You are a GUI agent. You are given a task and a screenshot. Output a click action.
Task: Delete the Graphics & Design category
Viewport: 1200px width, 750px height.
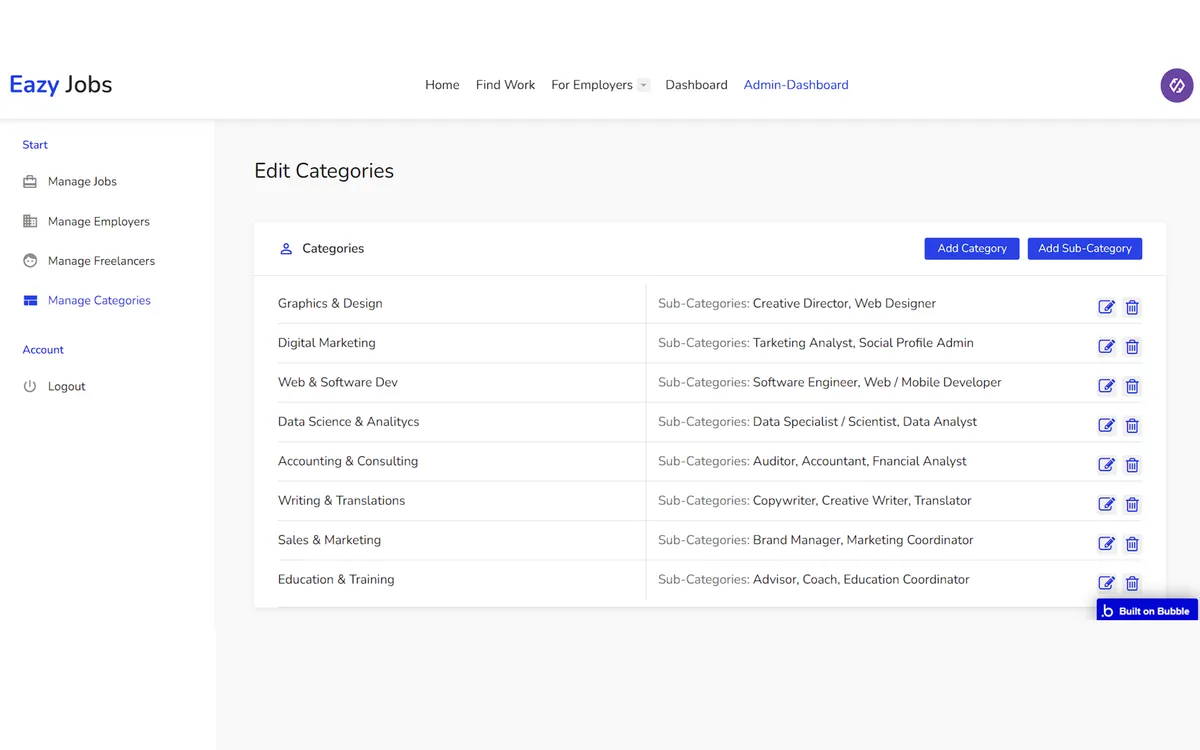1132,307
